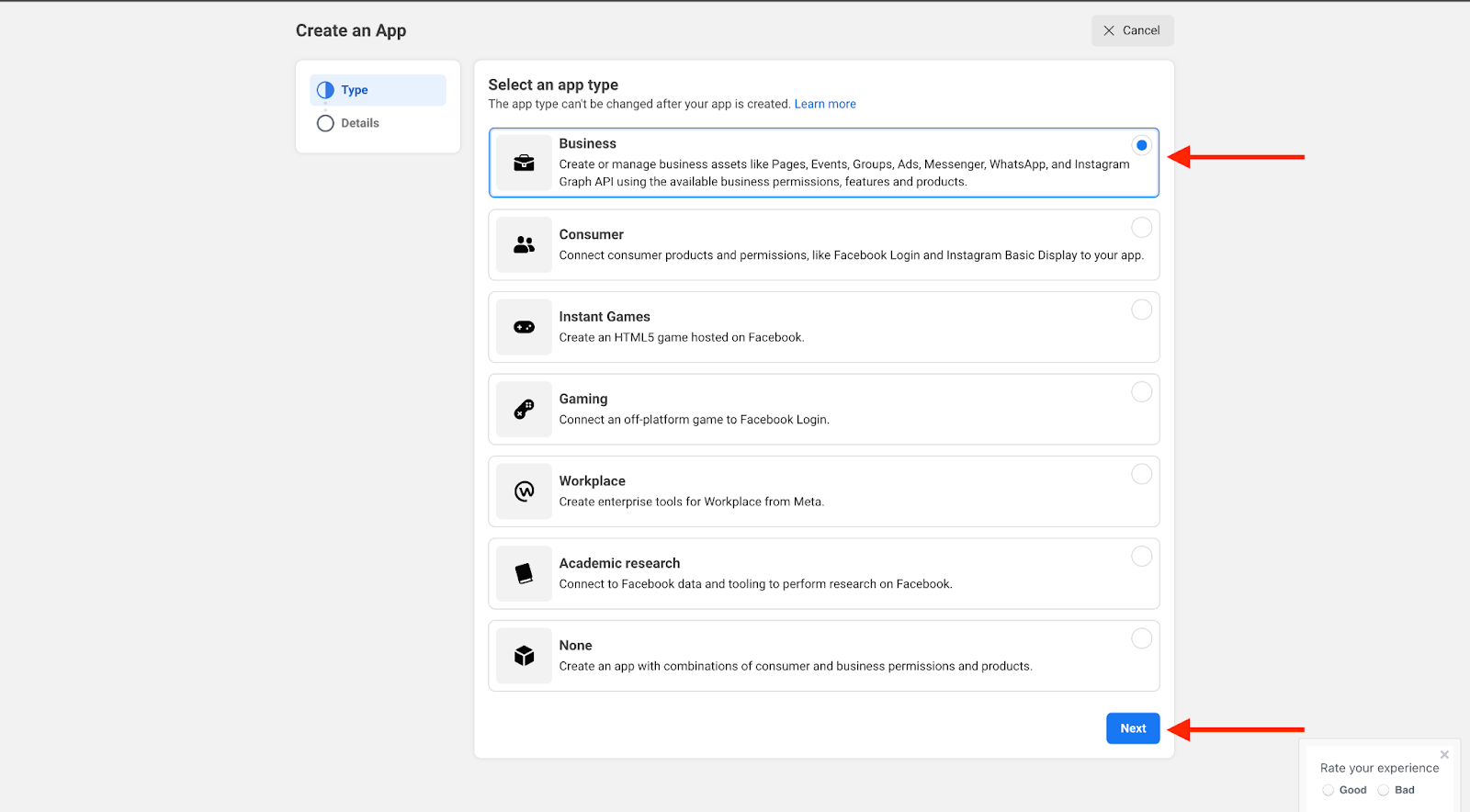The width and height of the screenshot is (1470, 812).
Task: Click the Academic research title
Action: coord(619,563)
